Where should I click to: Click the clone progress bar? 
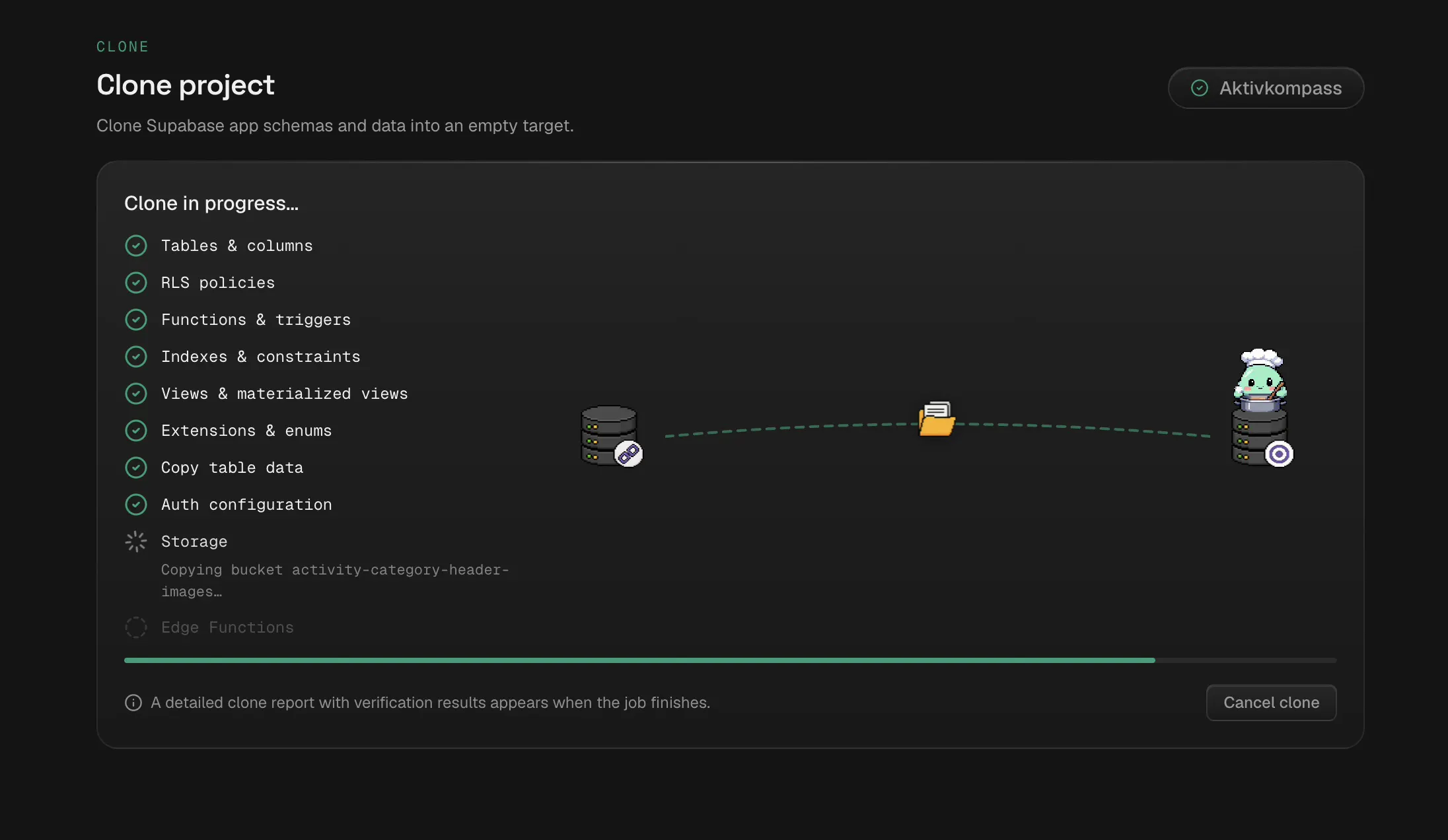point(730,660)
